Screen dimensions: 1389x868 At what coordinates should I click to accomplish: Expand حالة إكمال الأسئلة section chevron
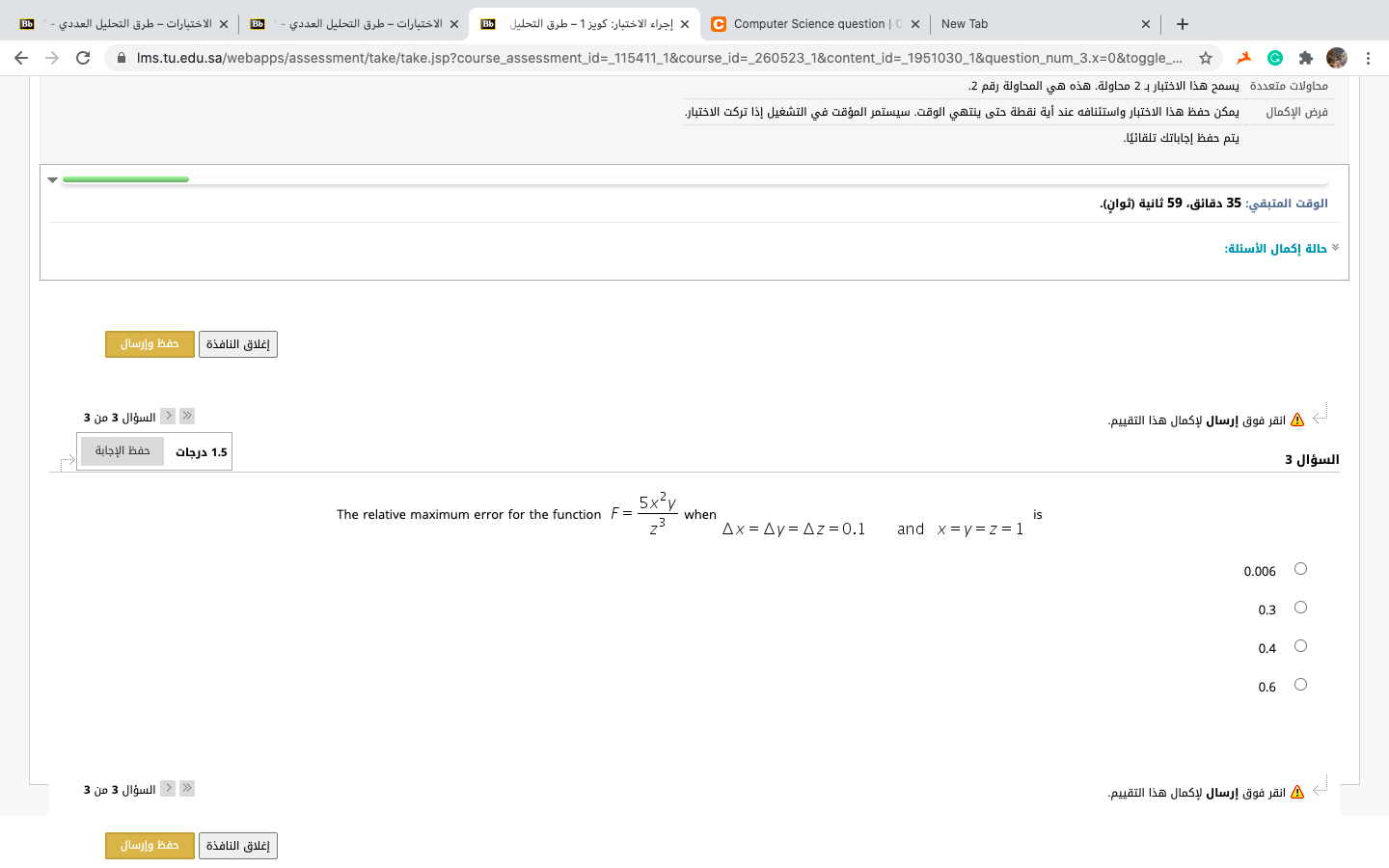click(x=1334, y=246)
